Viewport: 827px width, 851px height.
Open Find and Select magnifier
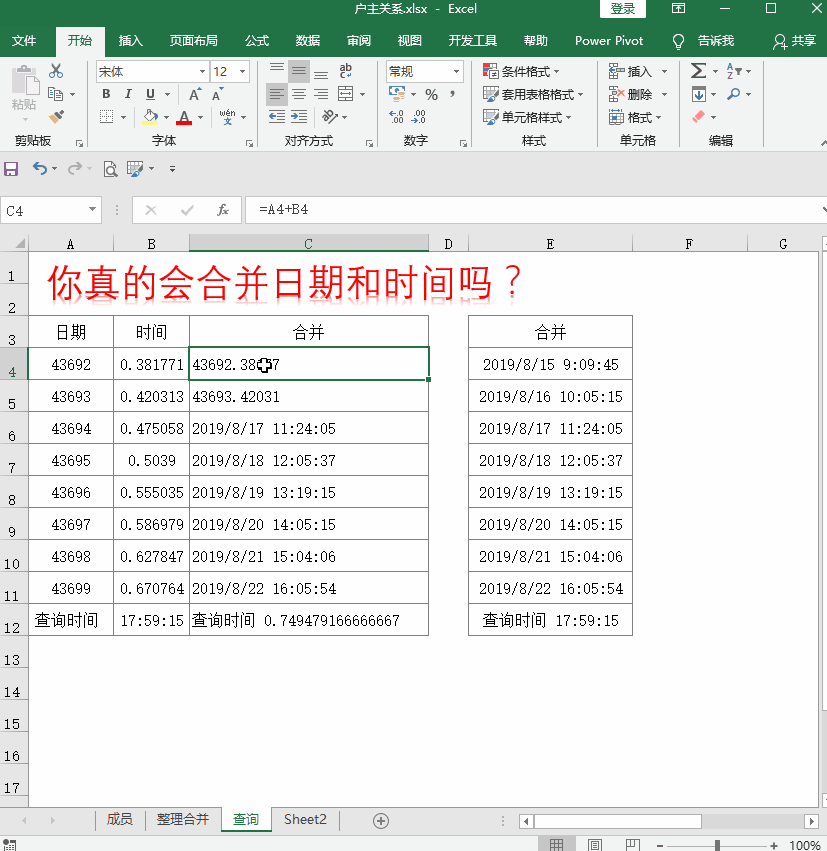[x=733, y=94]
